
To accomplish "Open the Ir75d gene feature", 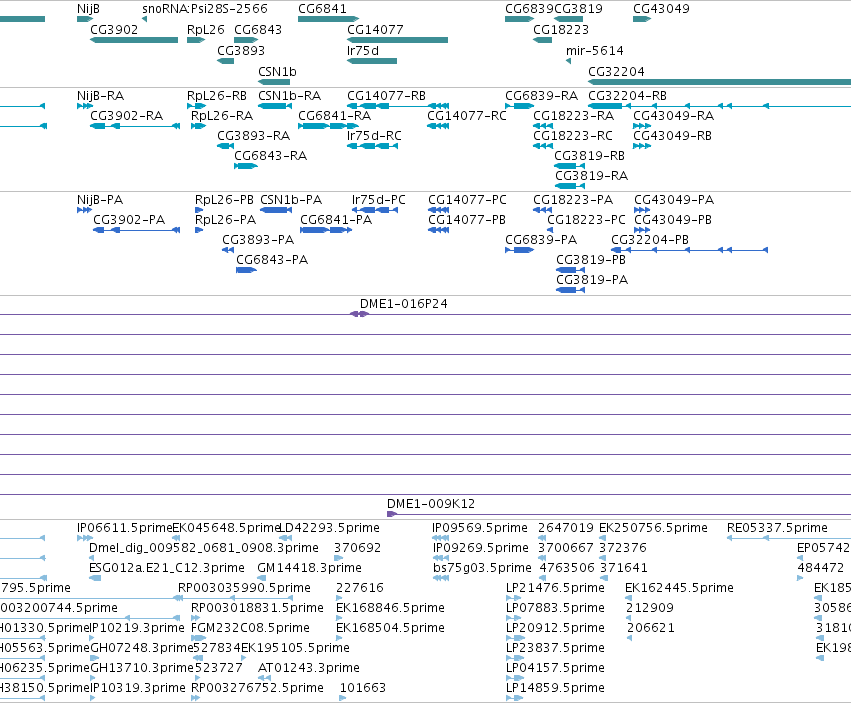I will (x=372, y=61).
